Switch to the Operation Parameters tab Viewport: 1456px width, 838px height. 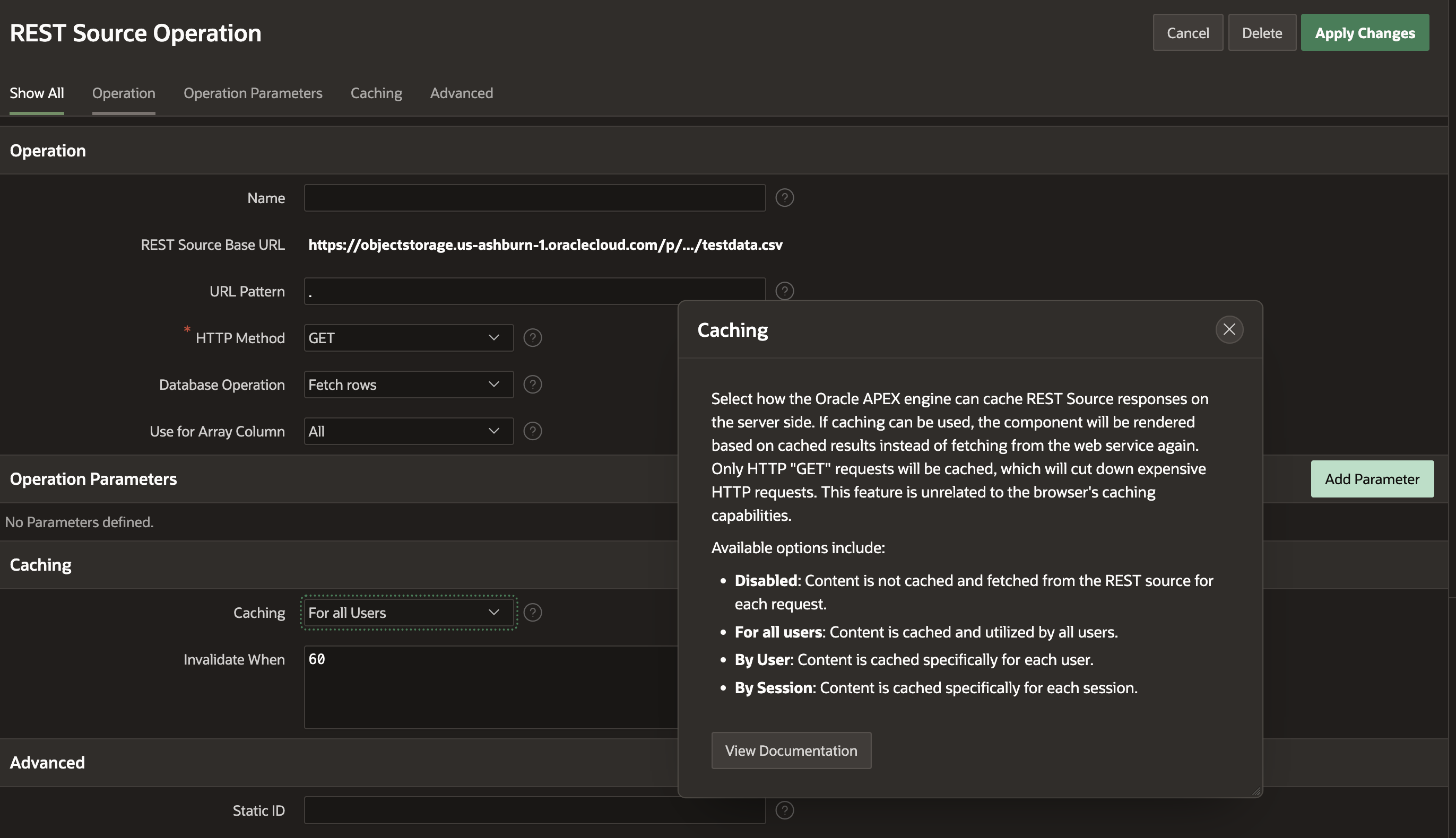coord(253,93)
